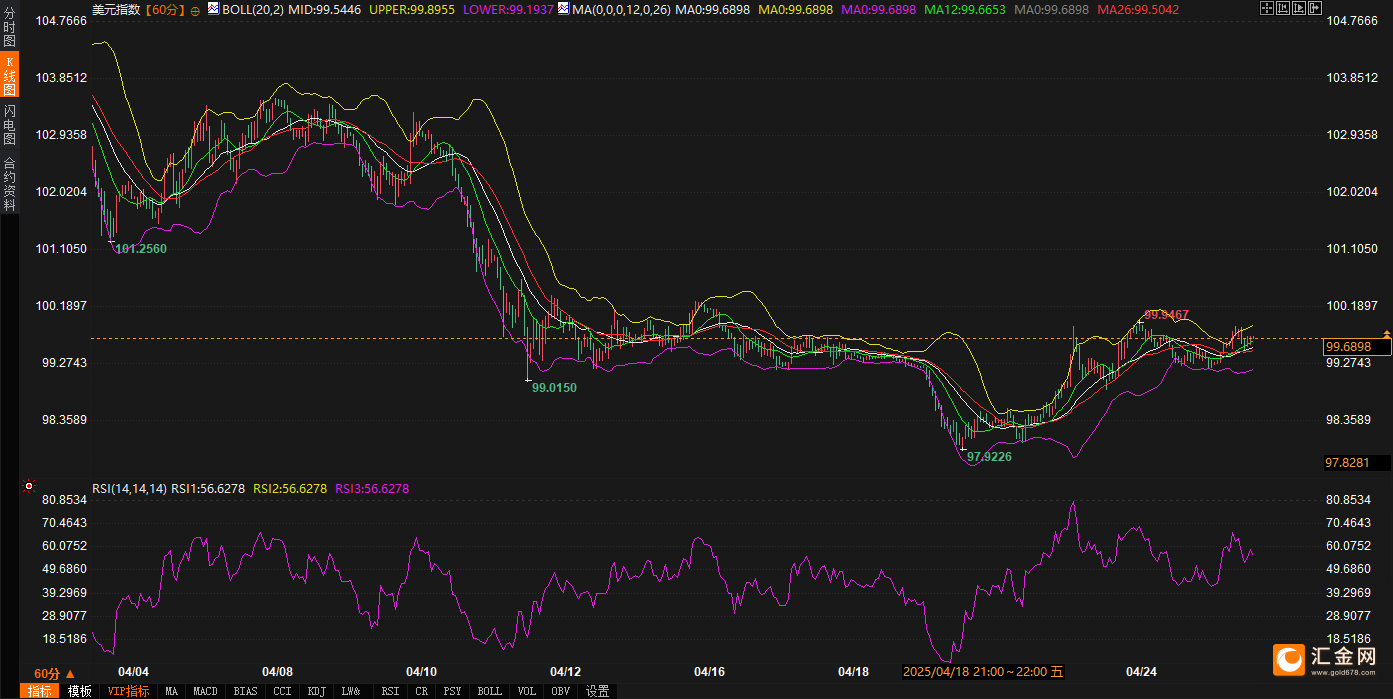This screenshot has width=1393, height=699.
Task: Switch indicator to KDJ
Action: [317, 691]
